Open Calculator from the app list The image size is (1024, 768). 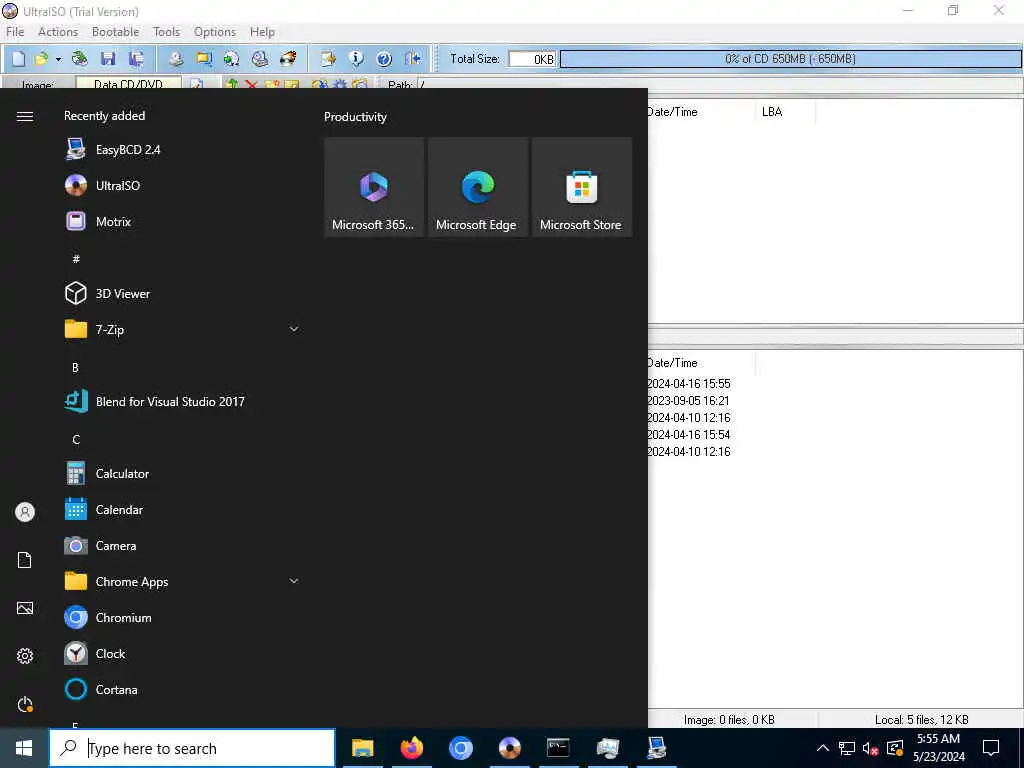pyautogui.click(x=183, y=473)
